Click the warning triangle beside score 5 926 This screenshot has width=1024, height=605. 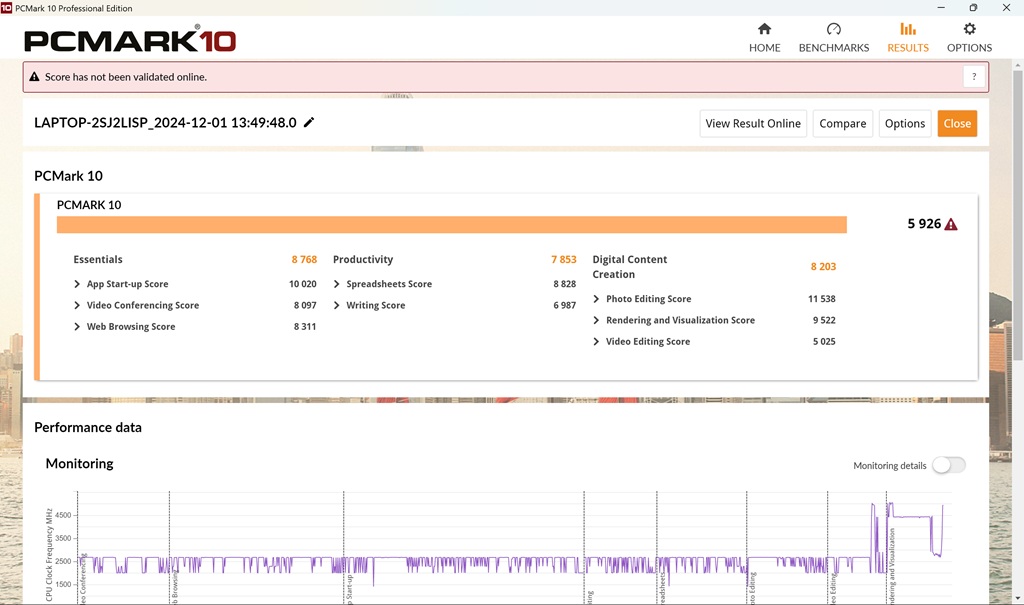click(951, 224)
